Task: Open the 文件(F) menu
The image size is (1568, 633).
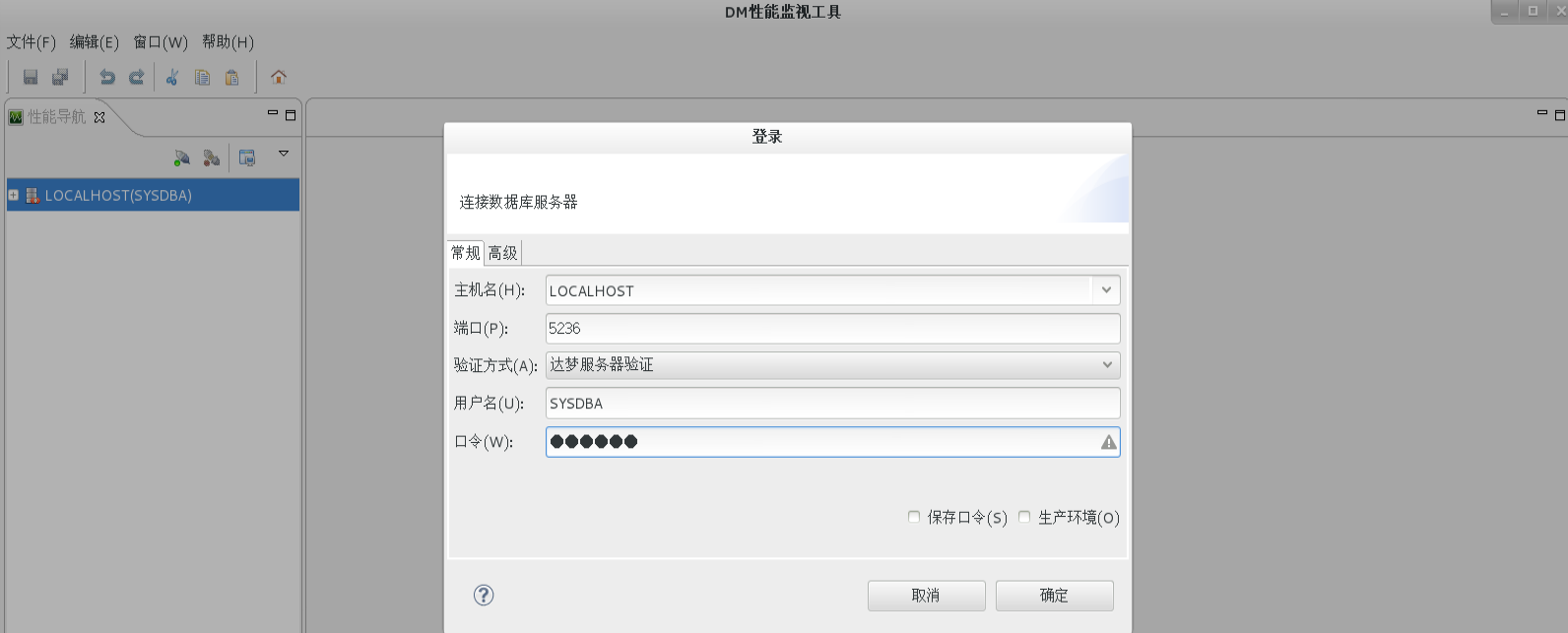Action: tap(32, 42)
